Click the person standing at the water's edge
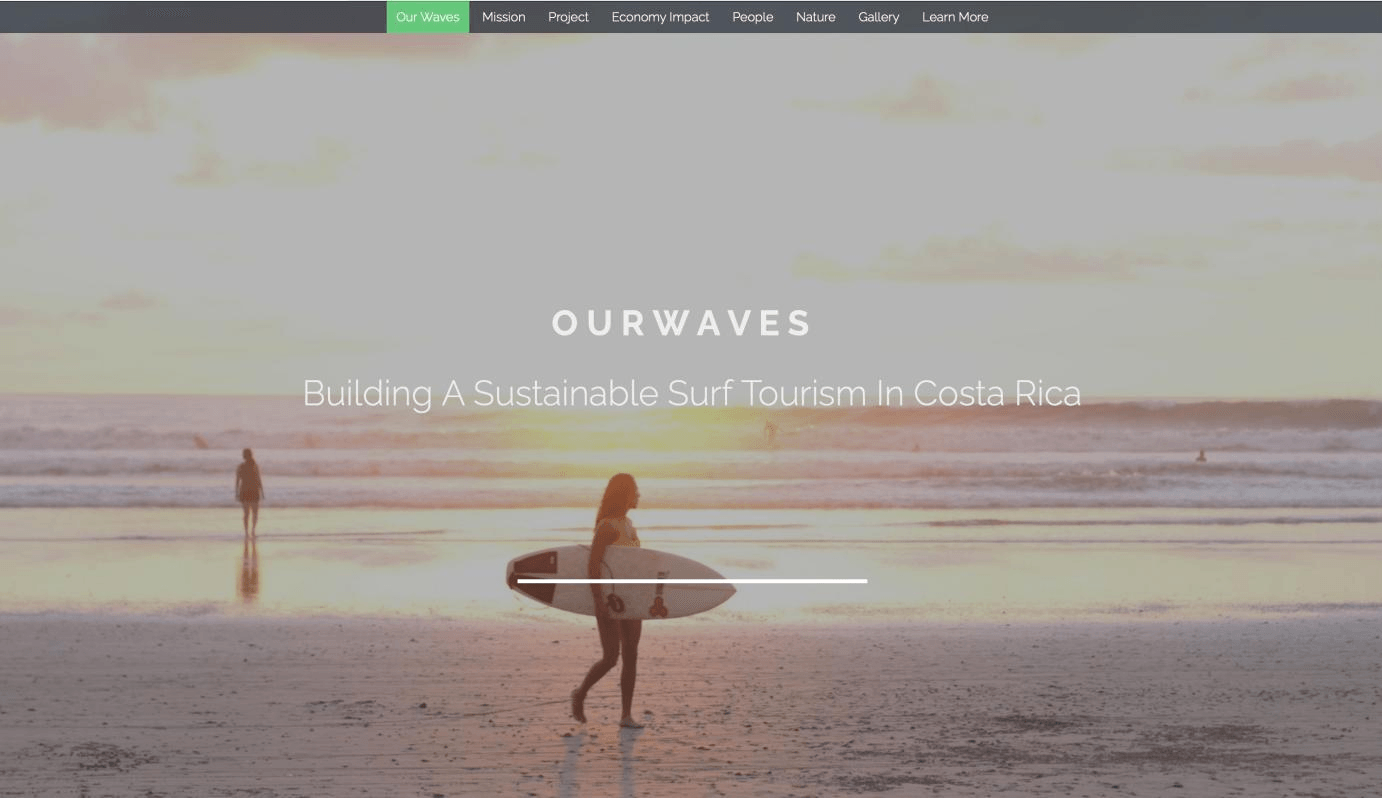 click(249, 492)
